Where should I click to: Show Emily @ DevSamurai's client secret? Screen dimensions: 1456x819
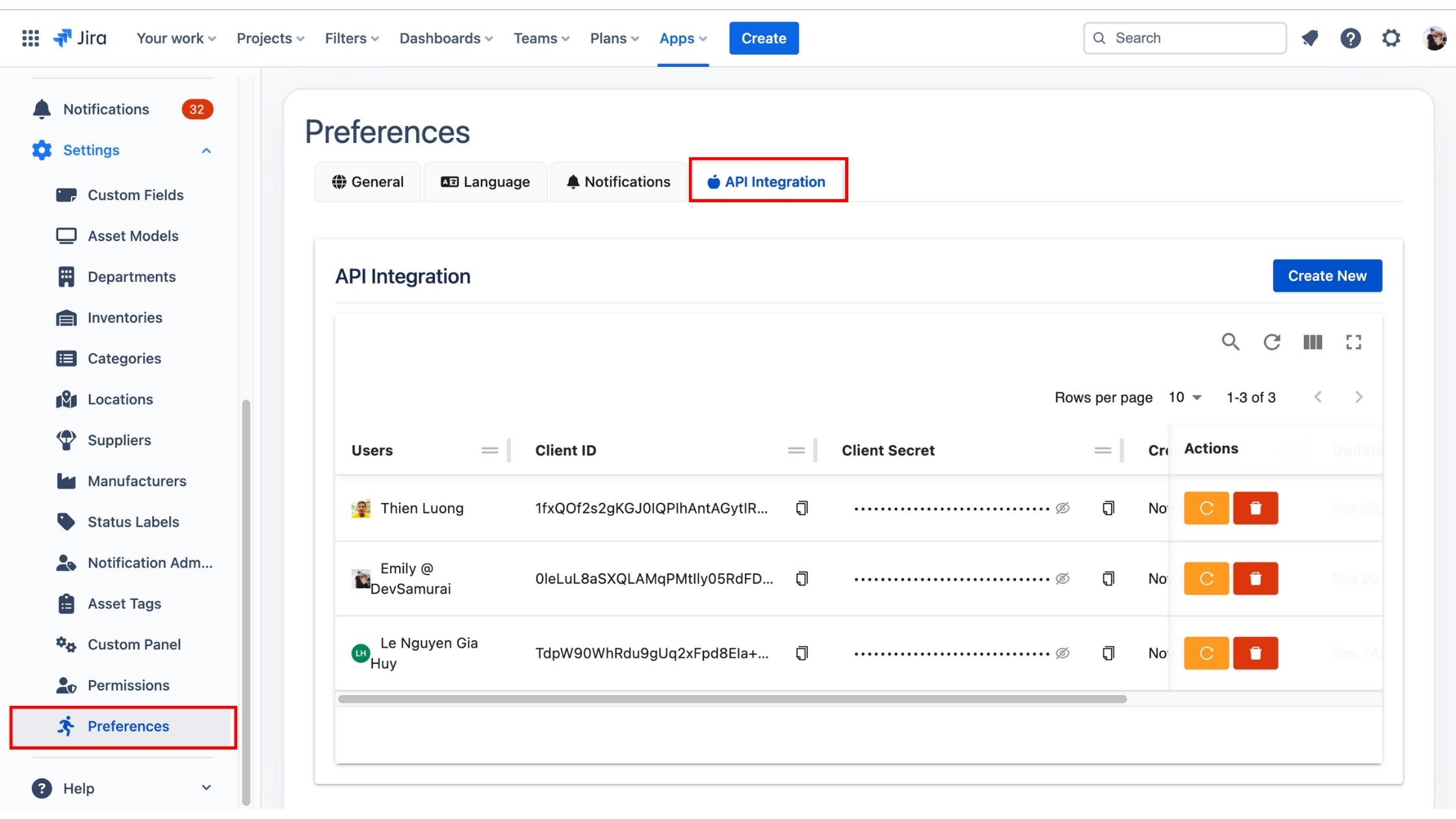pos(1062,578)
